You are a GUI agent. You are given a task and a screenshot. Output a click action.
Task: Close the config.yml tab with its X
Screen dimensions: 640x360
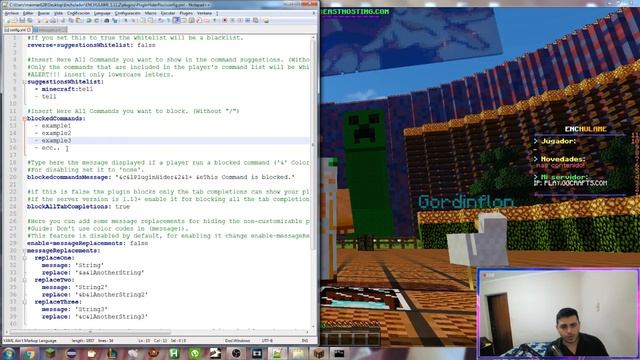coord(29,30)
